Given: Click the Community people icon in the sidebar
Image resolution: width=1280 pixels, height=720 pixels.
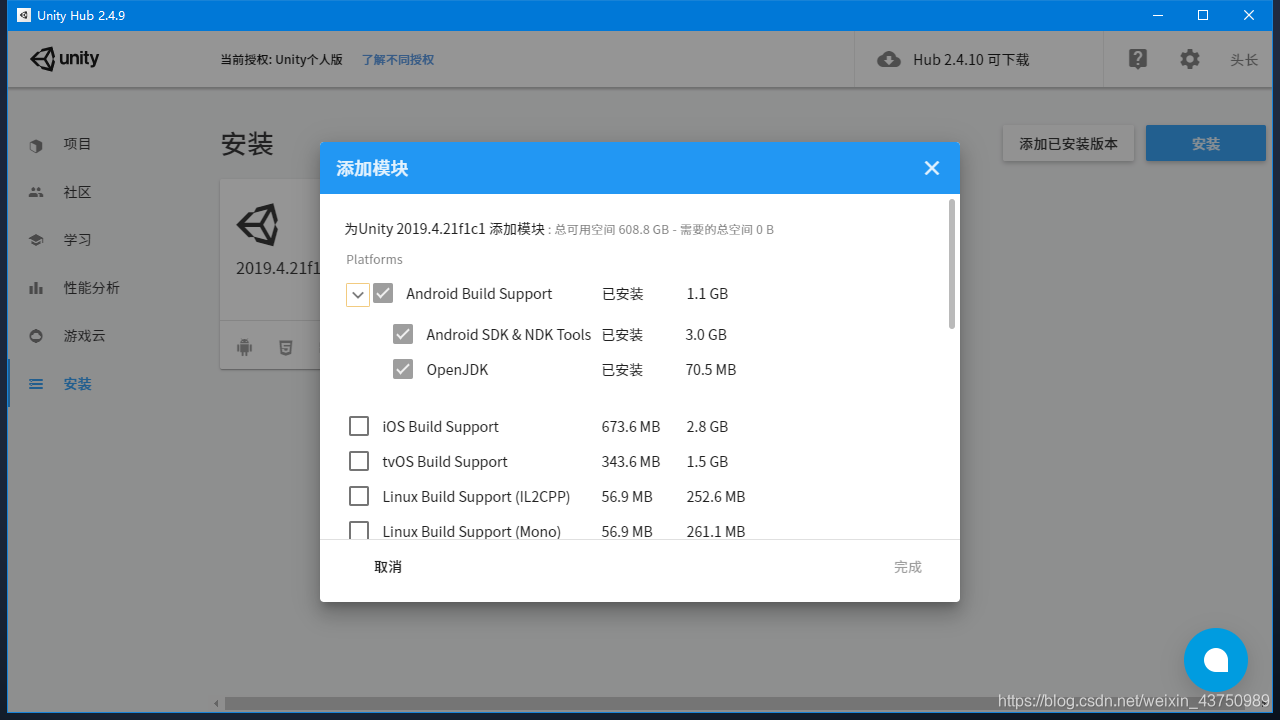Looking at the screenshot, I should tap(36, 192).
